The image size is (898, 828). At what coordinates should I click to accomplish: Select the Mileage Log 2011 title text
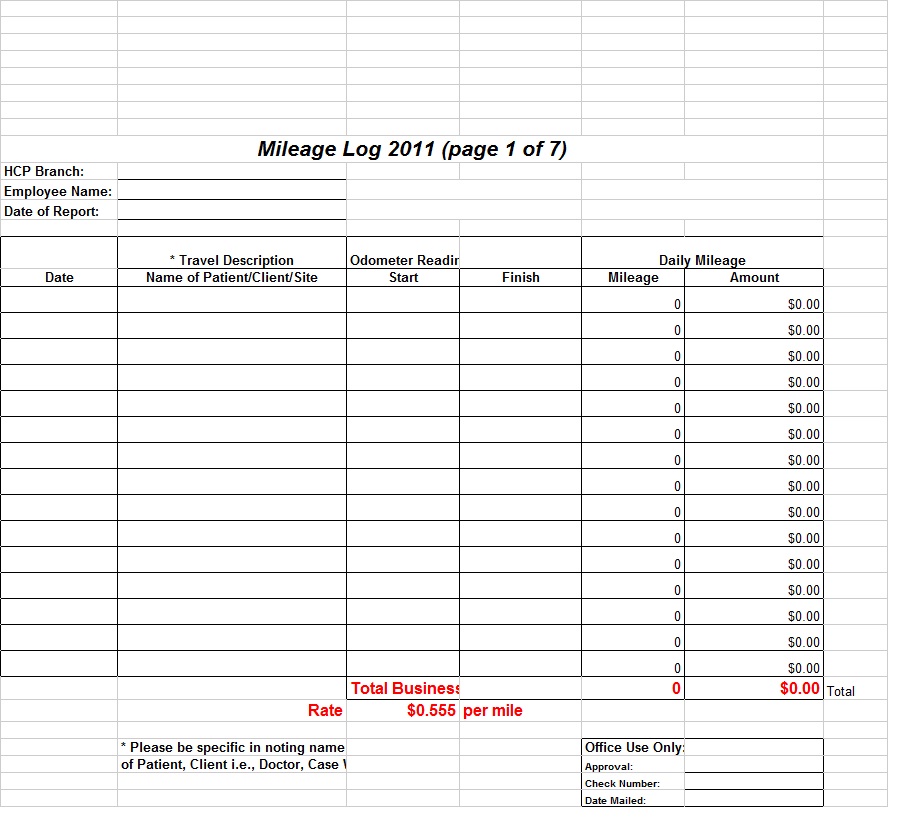[412, 149]
